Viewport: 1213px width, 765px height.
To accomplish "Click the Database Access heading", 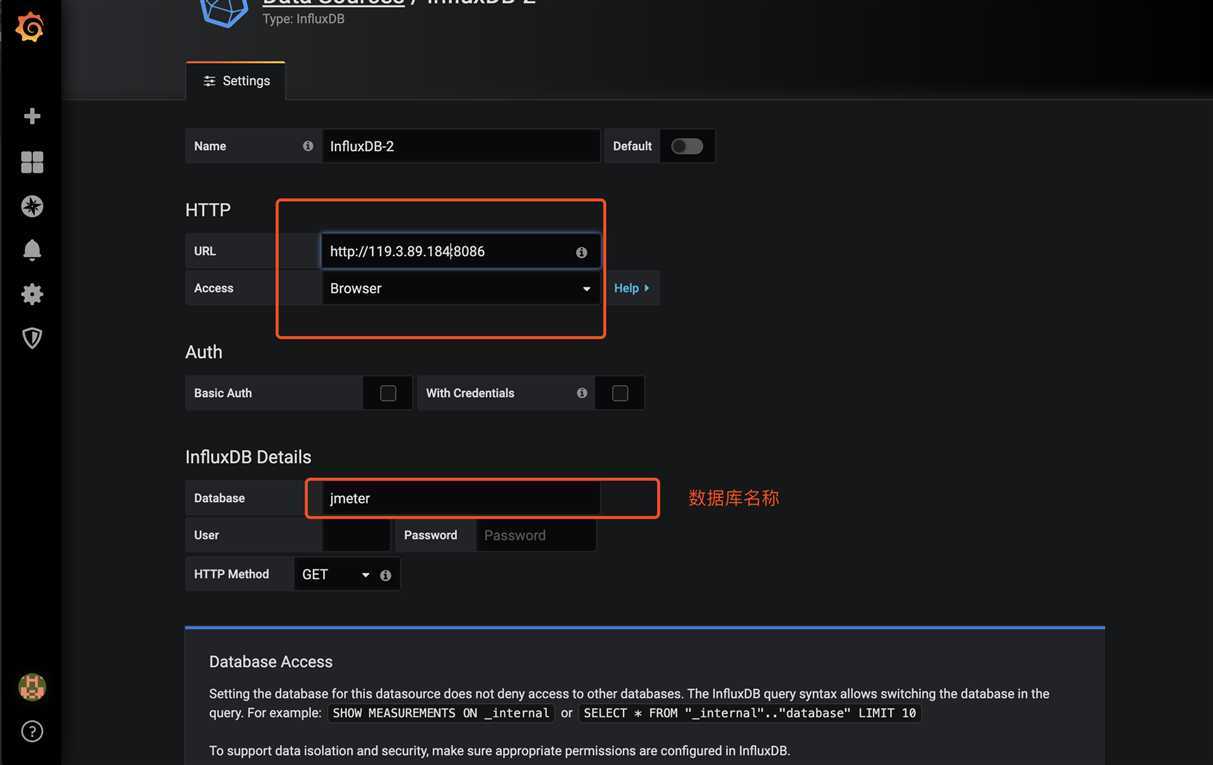I will click(x=271, y=661).
